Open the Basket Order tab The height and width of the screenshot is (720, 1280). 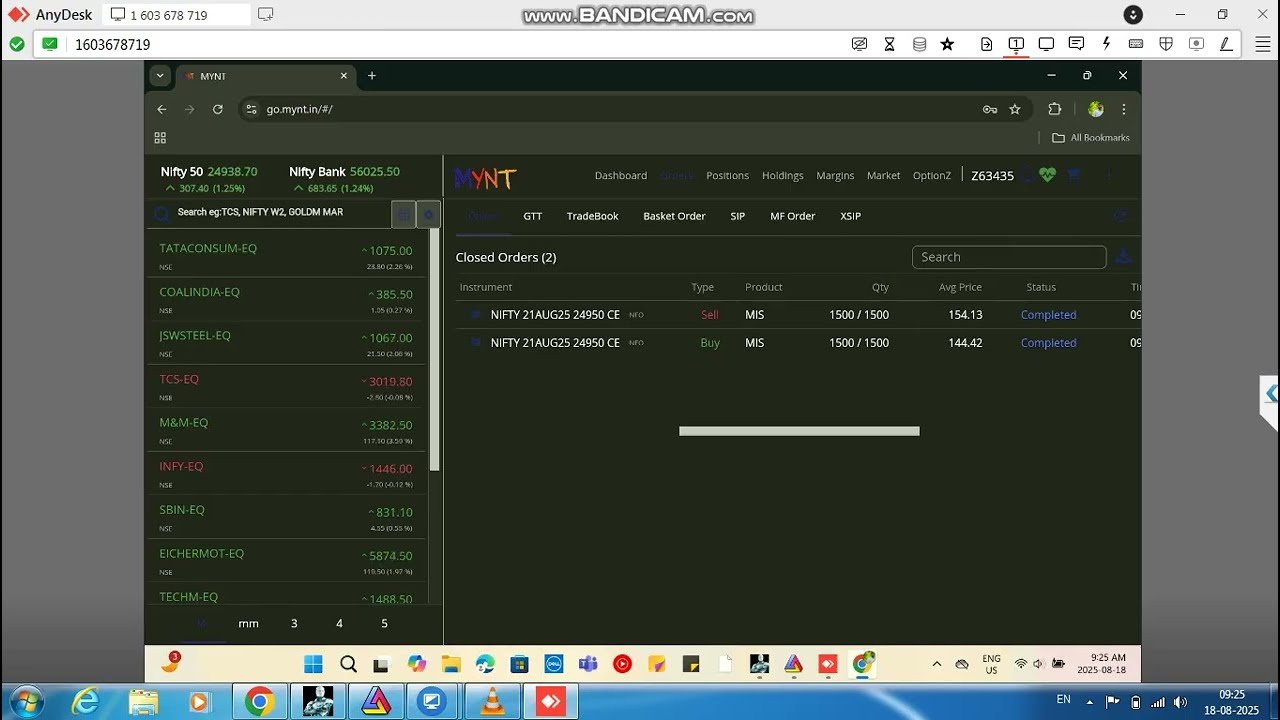point(674,216)
